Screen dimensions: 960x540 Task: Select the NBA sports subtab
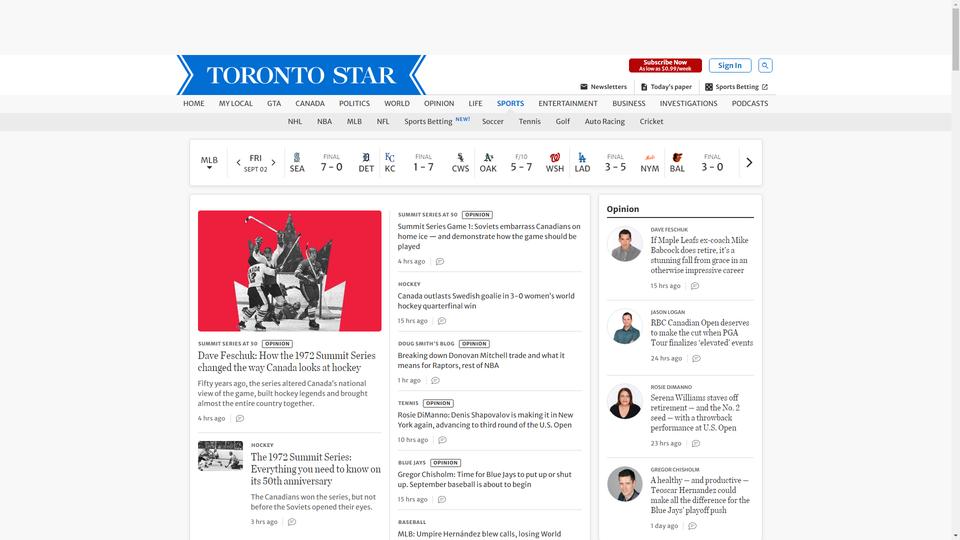point(324,121)
